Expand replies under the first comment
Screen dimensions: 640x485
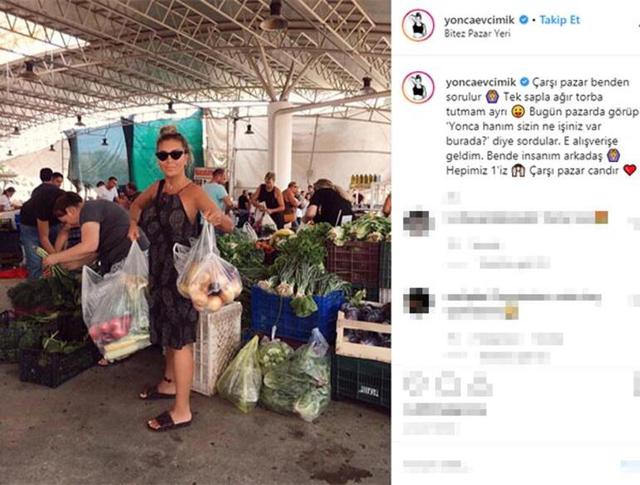(499, 263)
